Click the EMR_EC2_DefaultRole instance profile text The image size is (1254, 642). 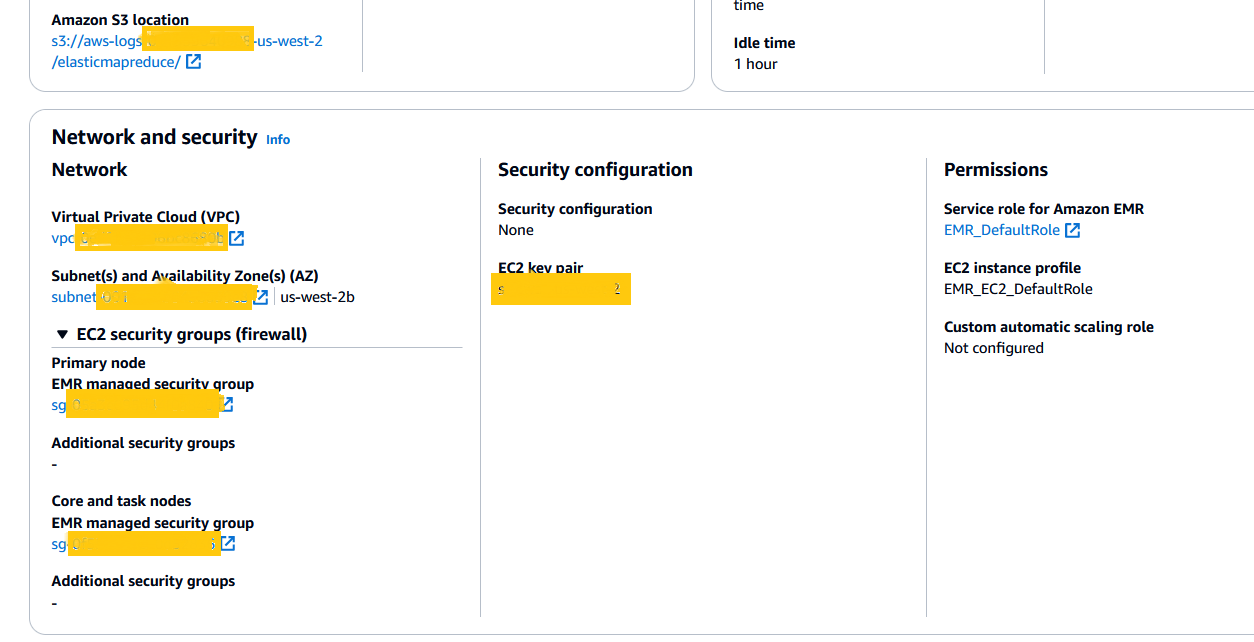[1018, 289]
